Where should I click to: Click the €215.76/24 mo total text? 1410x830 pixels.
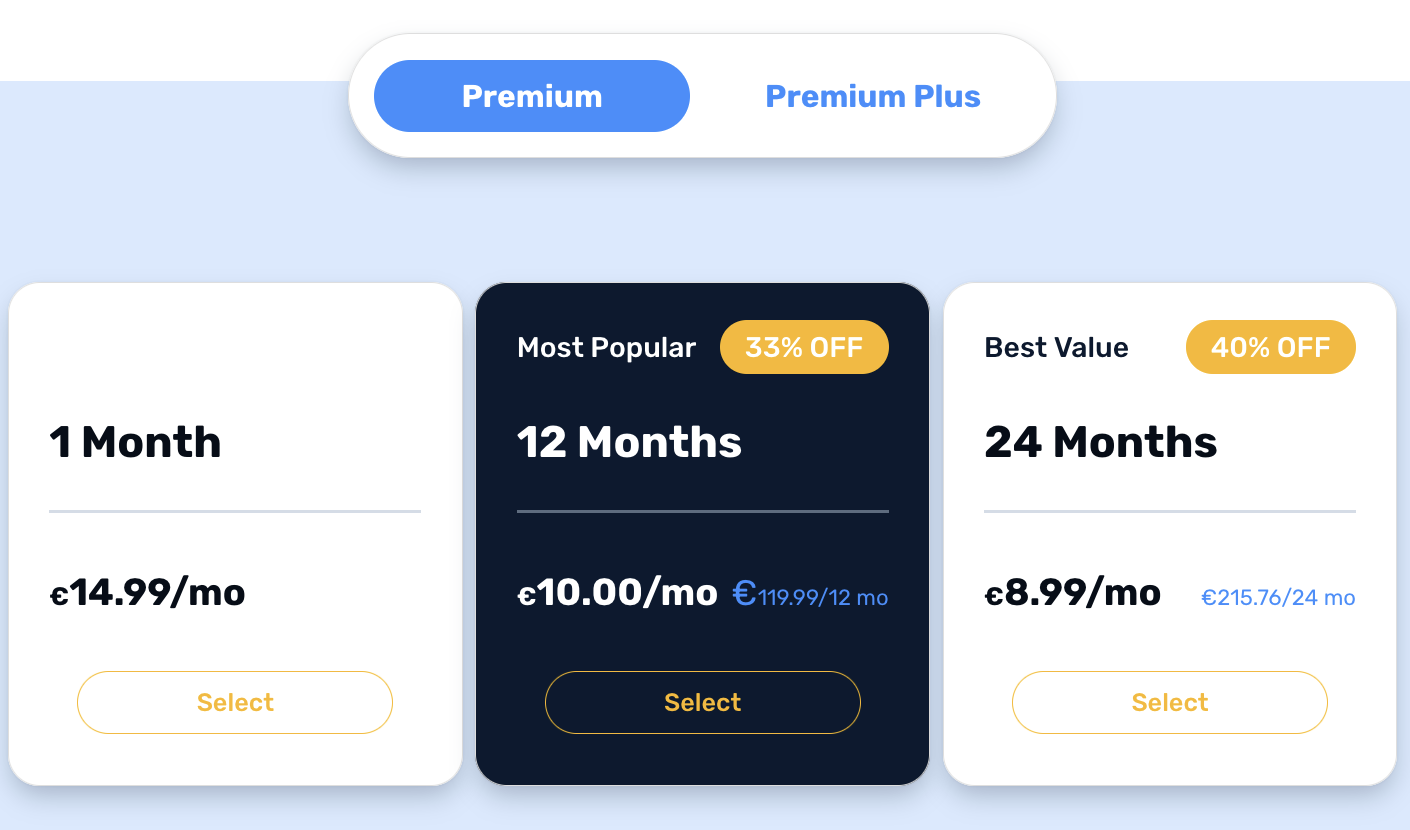1278,598
